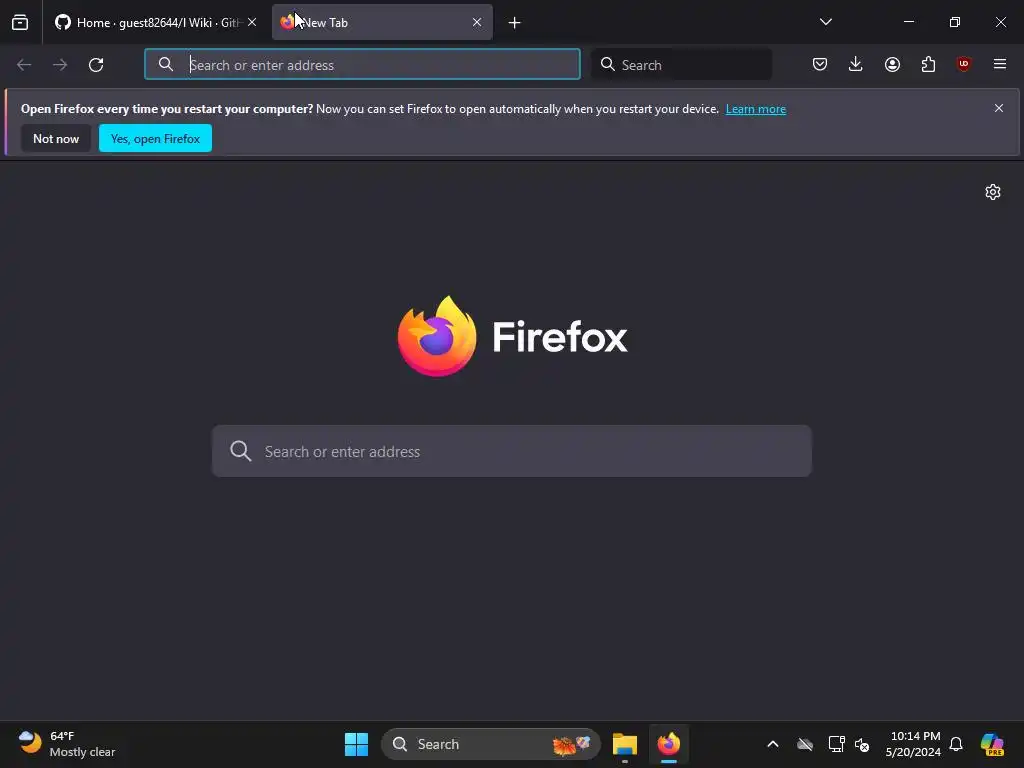
Task: Click Yes, open Firefox button
Action: 155,138
